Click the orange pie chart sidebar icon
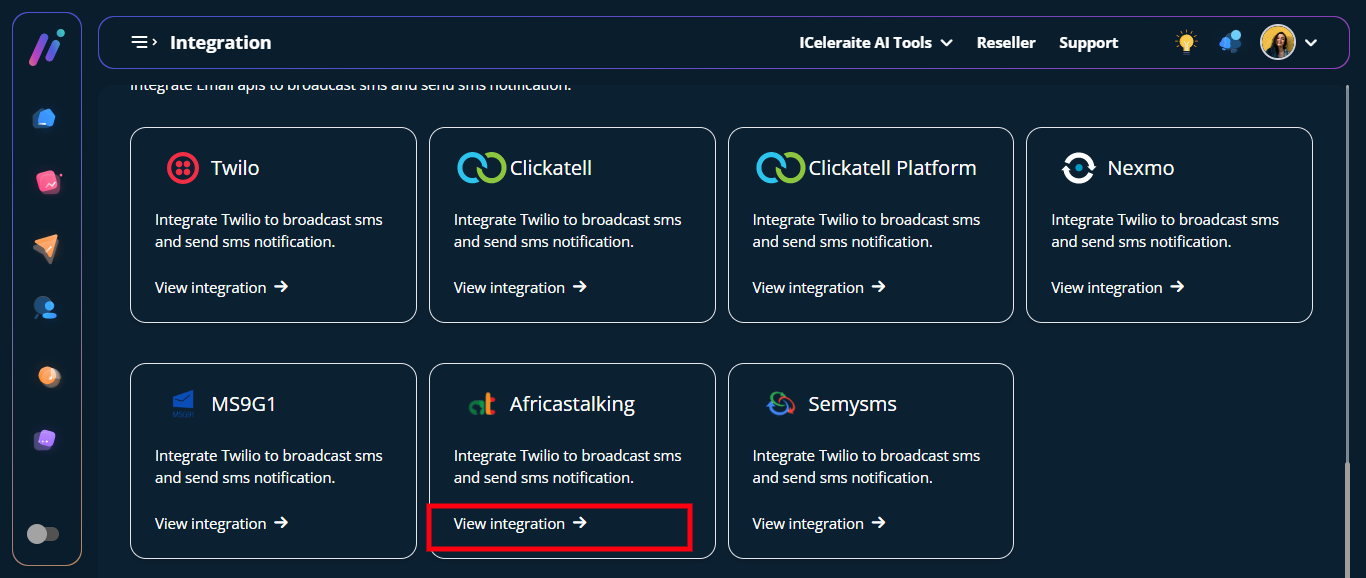Viewport: 1366px width, 578px height. pyautogui.click(x=46, y=376)
